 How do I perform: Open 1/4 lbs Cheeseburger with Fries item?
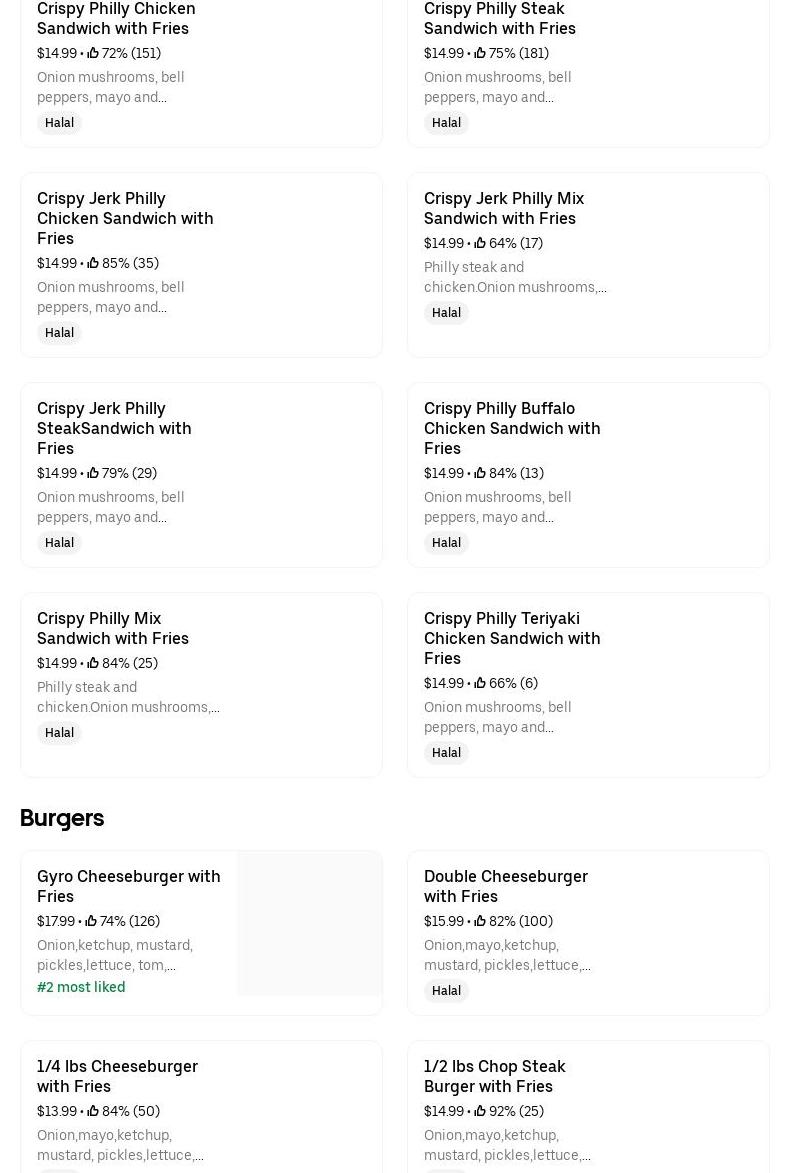(117, 1076)
